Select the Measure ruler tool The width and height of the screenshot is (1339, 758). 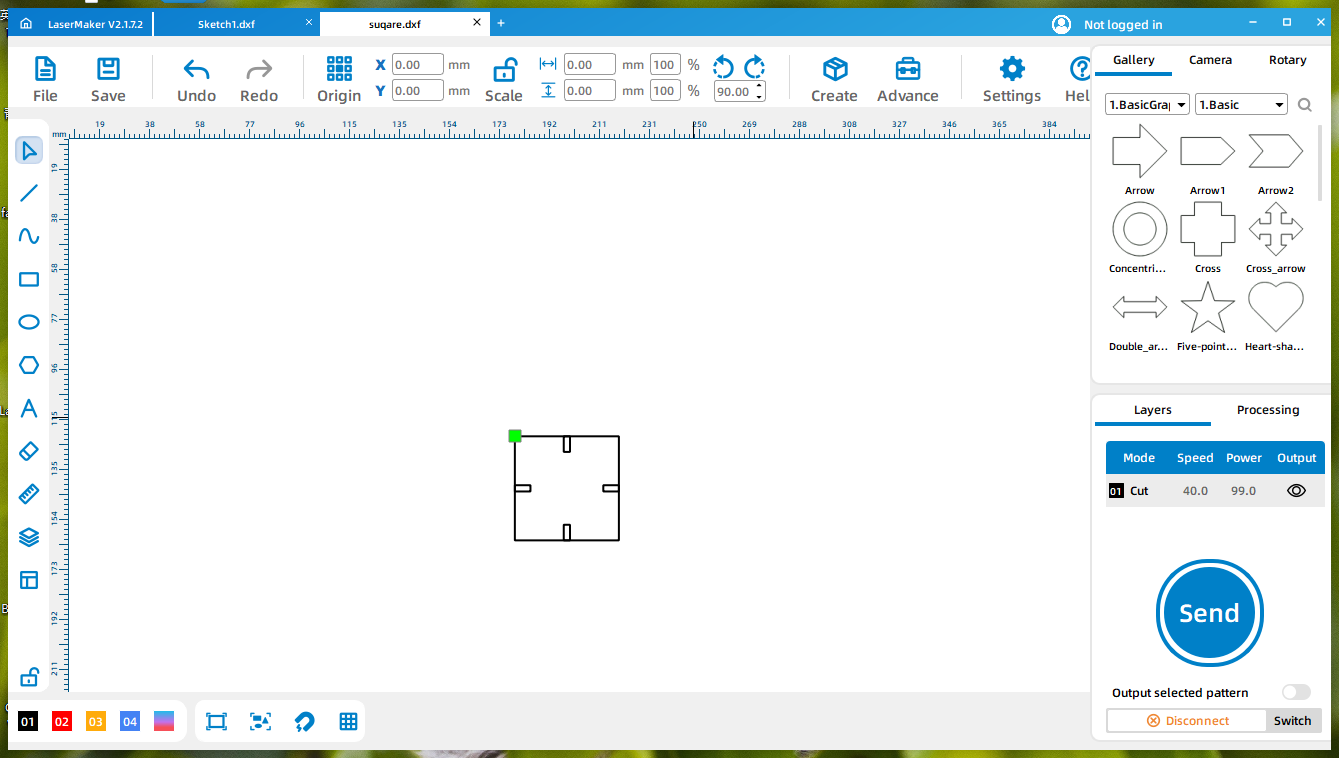pyautogui.click(x=29, y=494)
